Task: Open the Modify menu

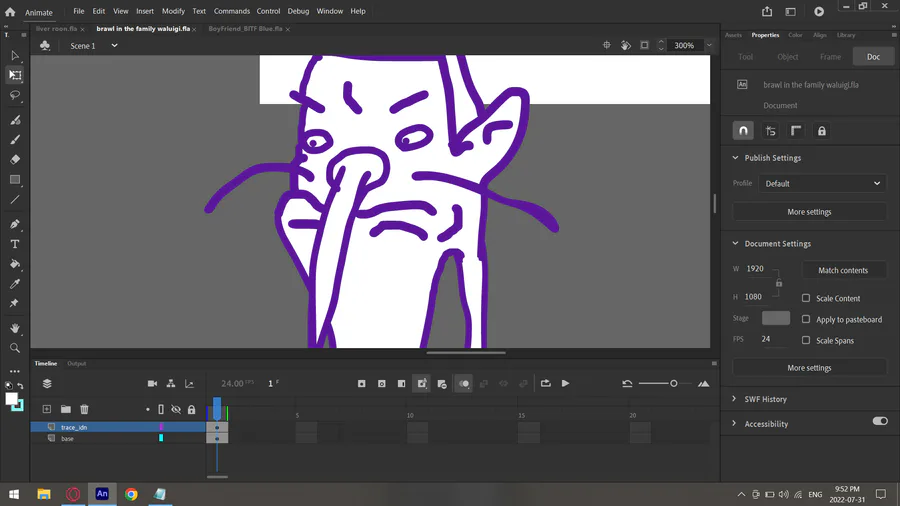Action: (x=173, y=11)
